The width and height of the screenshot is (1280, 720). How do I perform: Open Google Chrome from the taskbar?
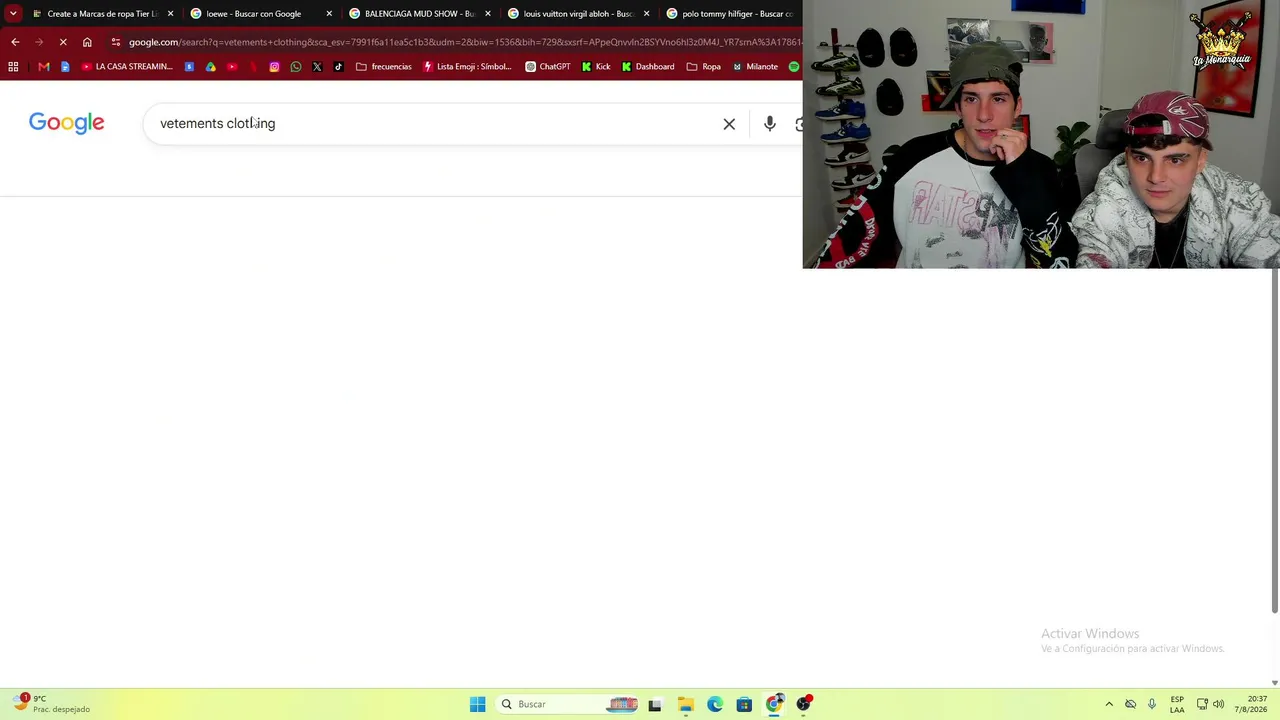click(x=774, y=705)
